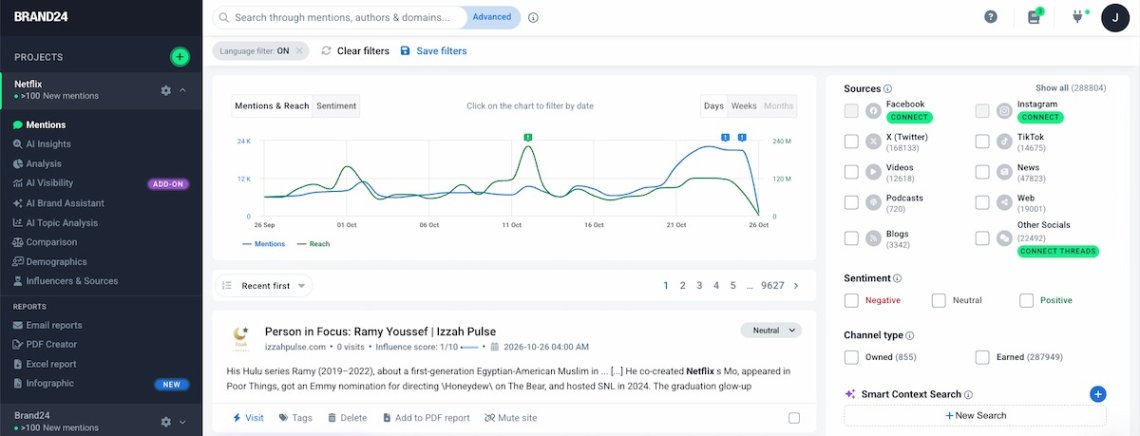Check Podcasts source filter
1140x436 pixels.
point(851,202)
